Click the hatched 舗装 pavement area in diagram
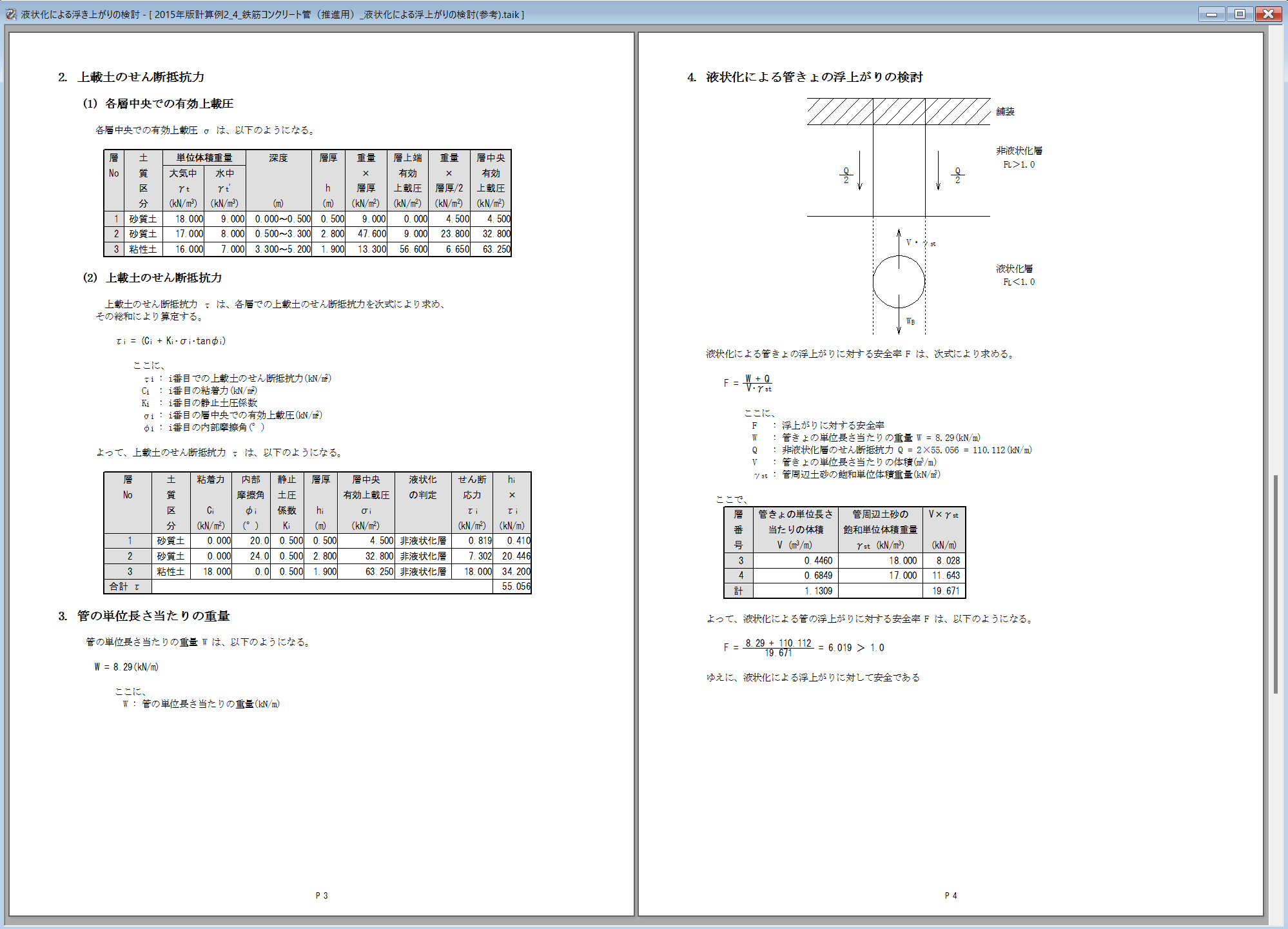This screenshot has width=1288, height=929. 898,112
